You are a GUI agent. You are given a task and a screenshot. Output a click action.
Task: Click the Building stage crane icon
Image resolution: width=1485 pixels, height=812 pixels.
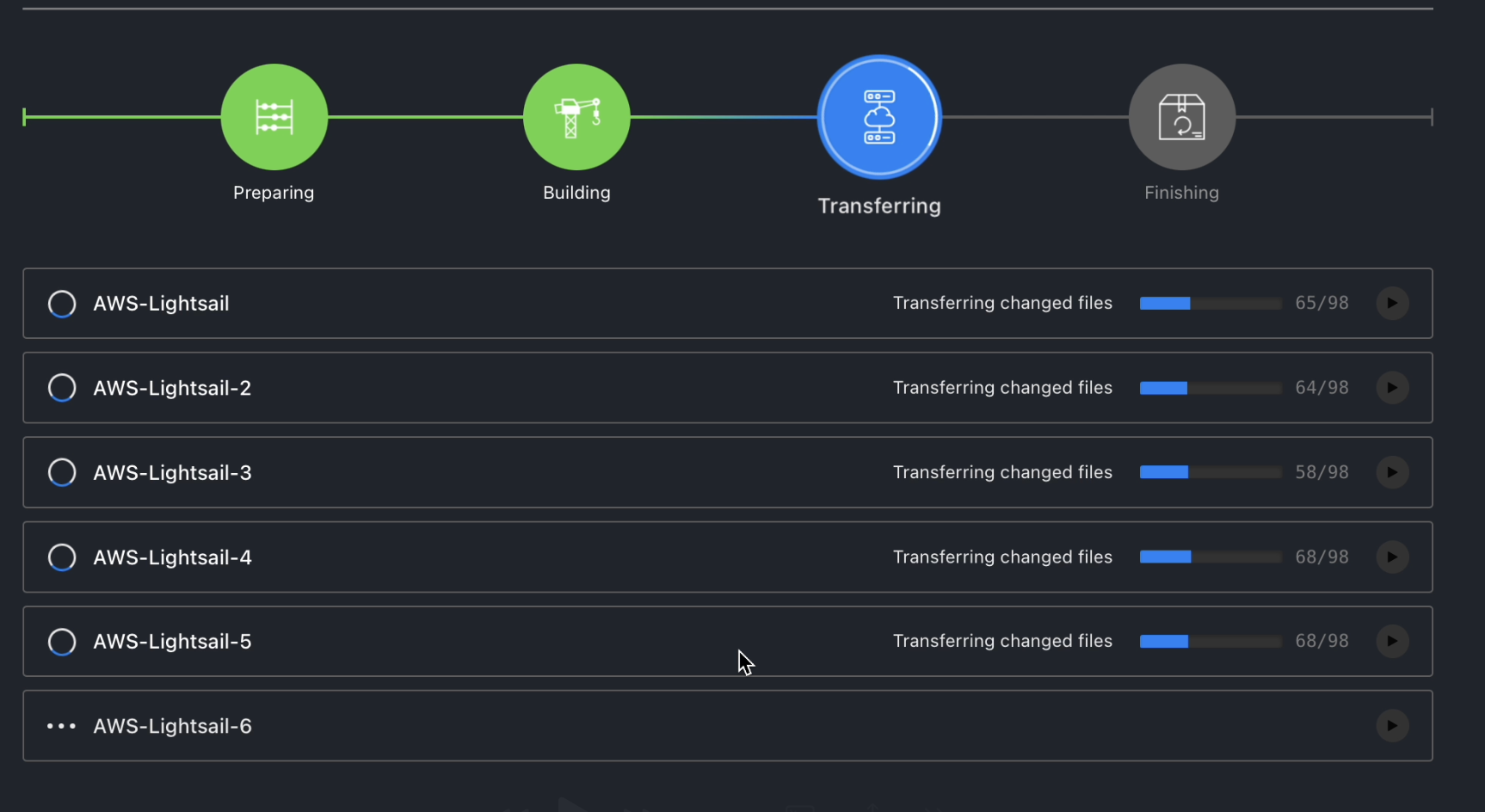tap(576, 117)
